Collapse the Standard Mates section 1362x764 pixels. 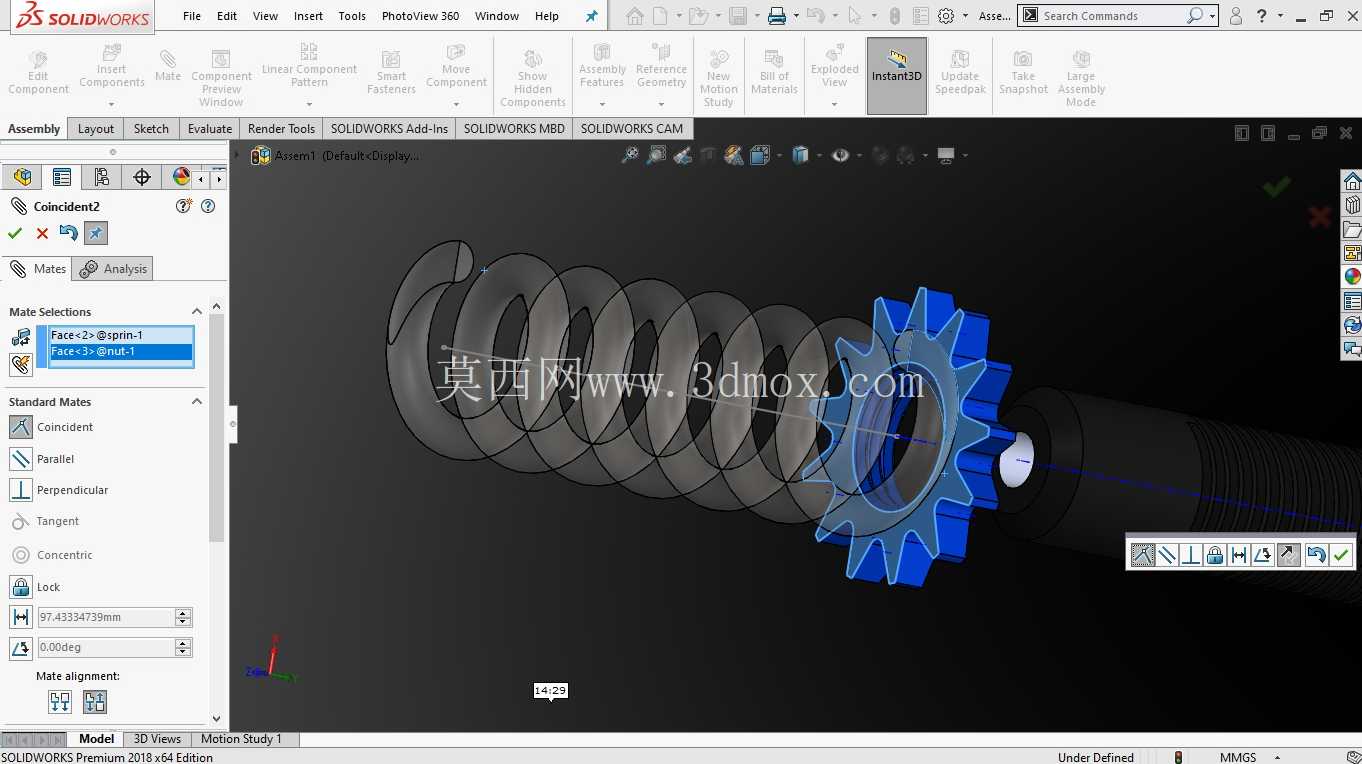tap(197, 402)
